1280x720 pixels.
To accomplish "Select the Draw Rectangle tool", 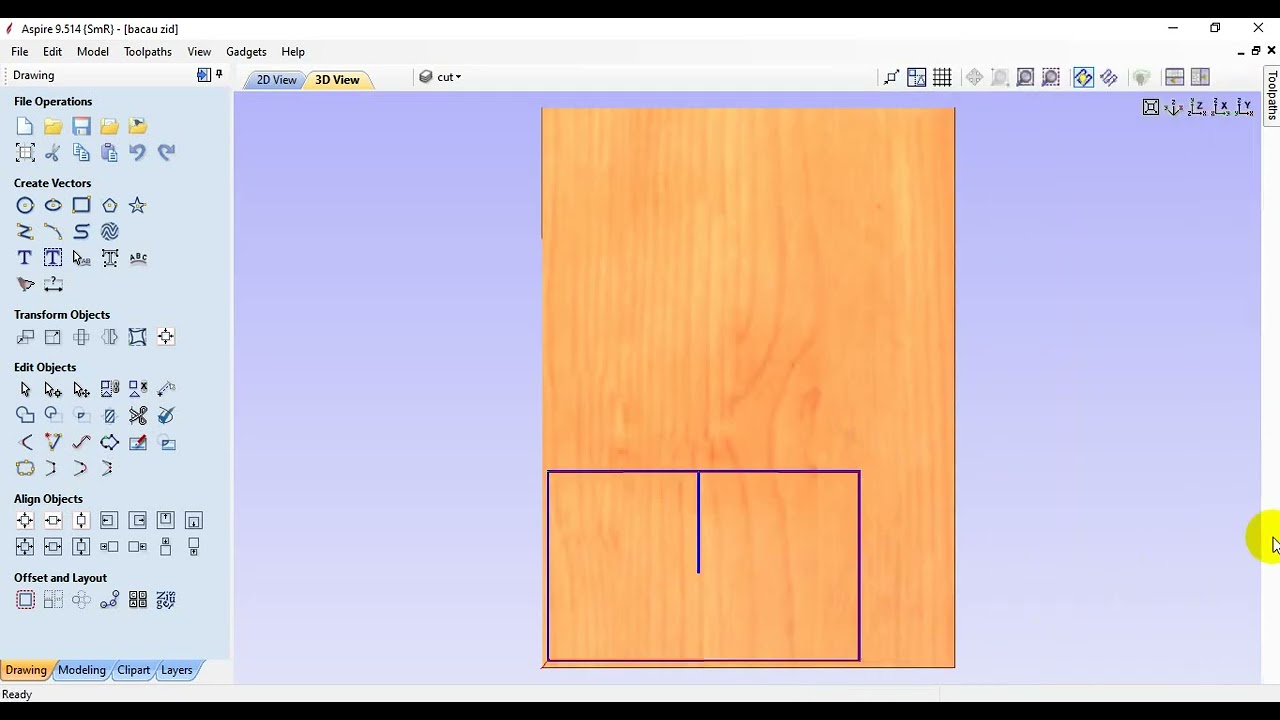I will (81, 205).
